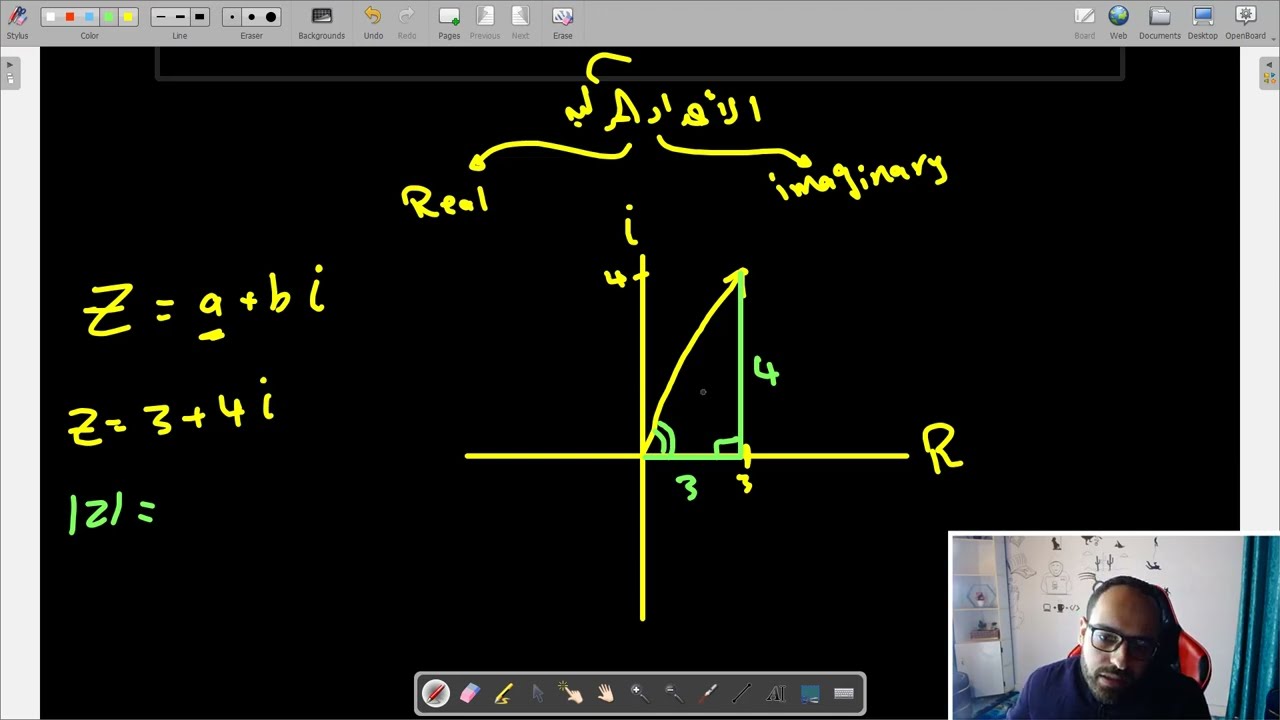
Task: Select the Write text tool
Action: 776,693
